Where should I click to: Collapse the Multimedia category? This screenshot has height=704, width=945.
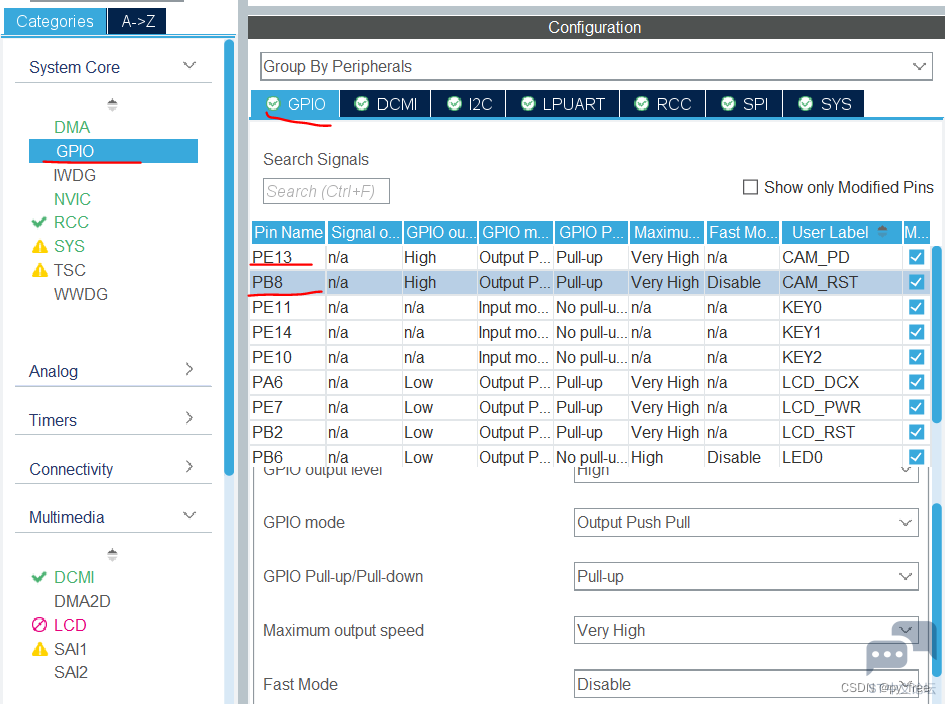pos(189,515)
